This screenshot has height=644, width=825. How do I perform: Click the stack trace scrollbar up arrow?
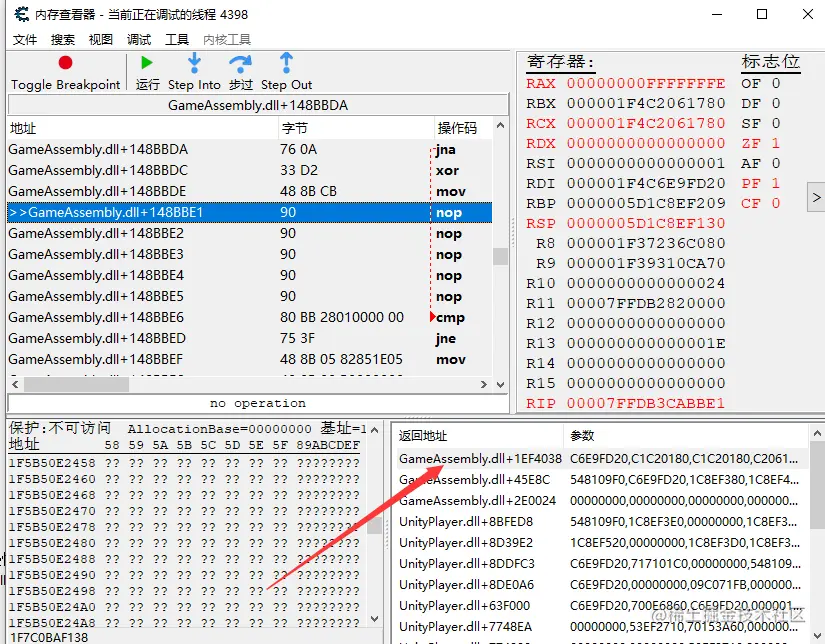pyautogui.click(x=817, y=434)
